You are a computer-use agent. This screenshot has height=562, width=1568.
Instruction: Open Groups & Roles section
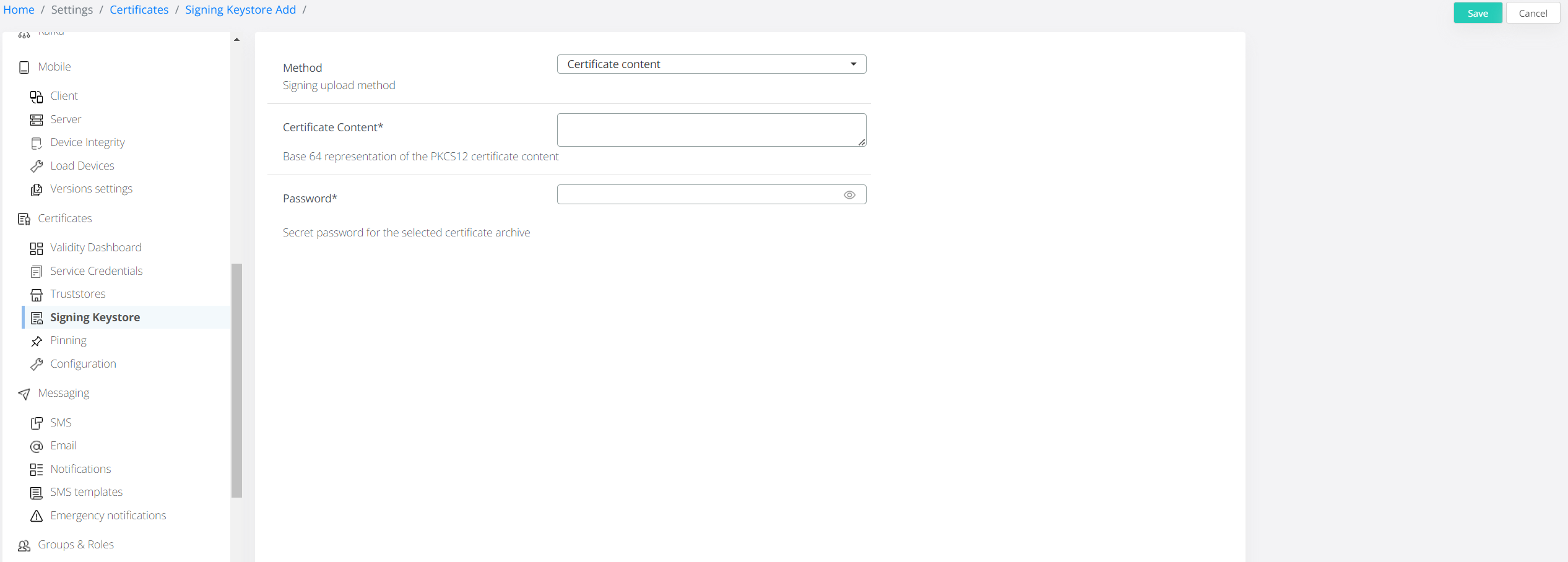click(x=76, y=545)
